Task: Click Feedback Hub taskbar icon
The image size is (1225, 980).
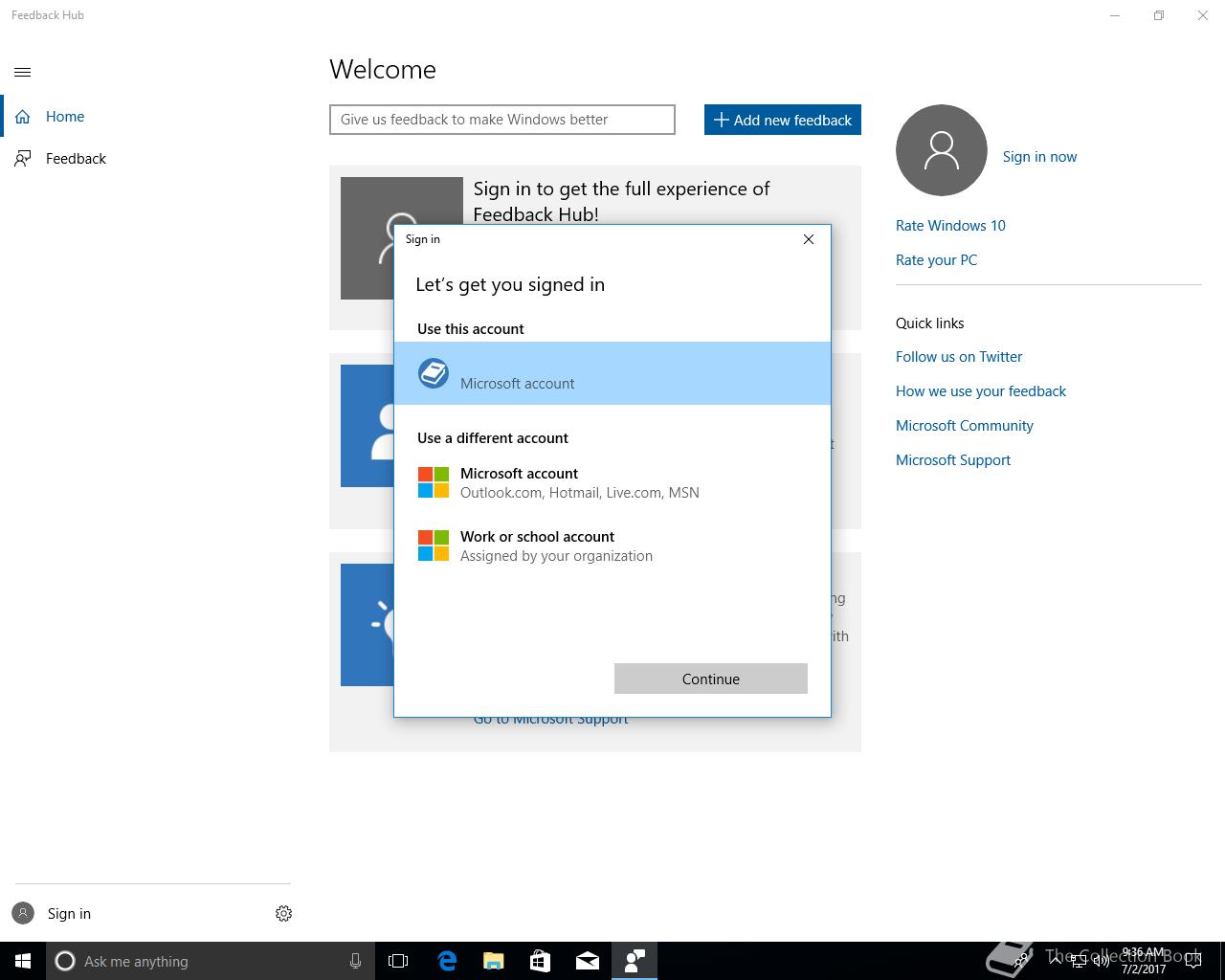Action: click(x=635, y=961)
